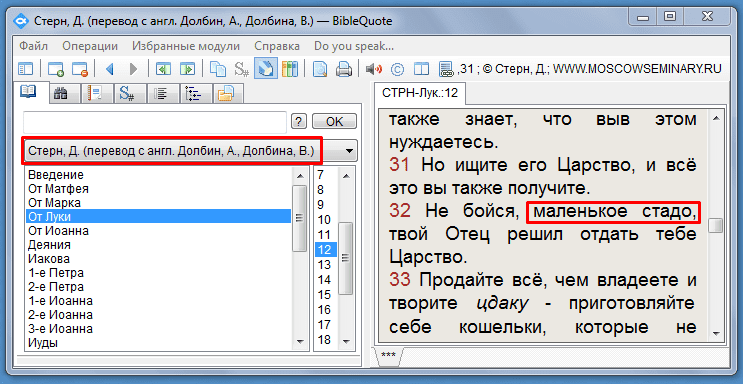Click the text pane scrollbar thumb
The width and height of the screenshot is (743, 384).
(x=716, y=225)
